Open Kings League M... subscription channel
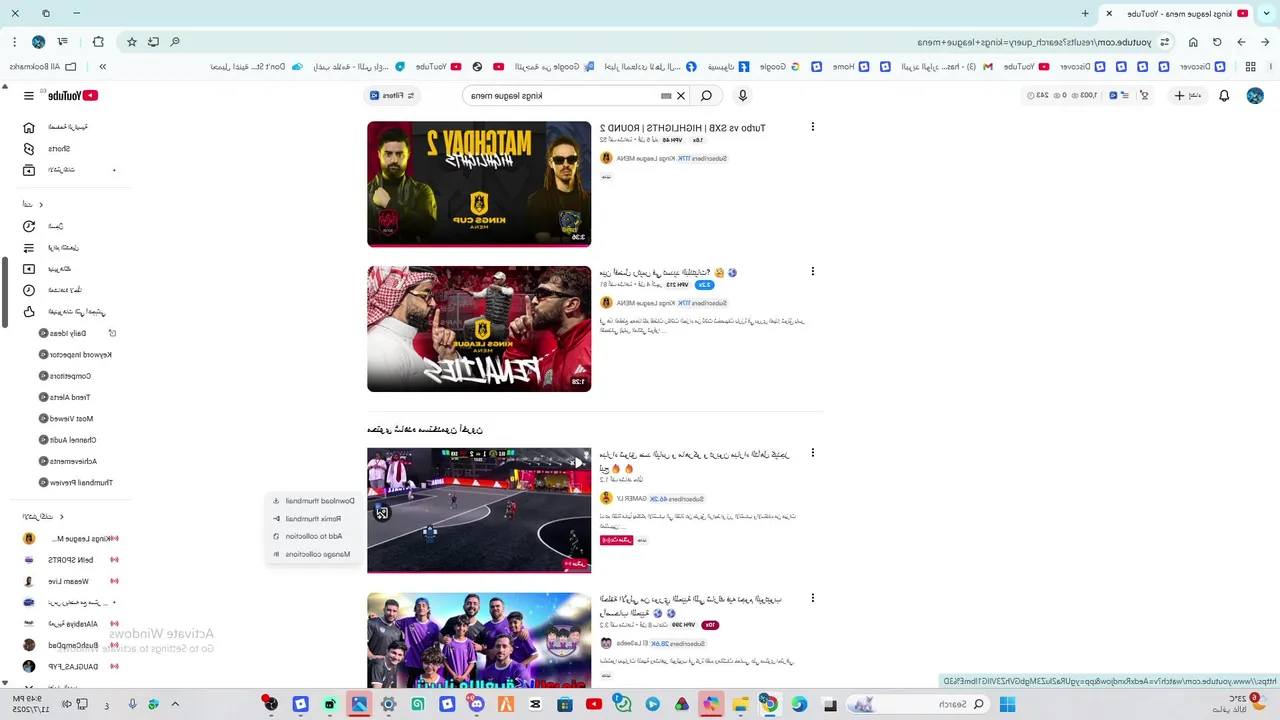1280x720 pixels. coord(70,539)
